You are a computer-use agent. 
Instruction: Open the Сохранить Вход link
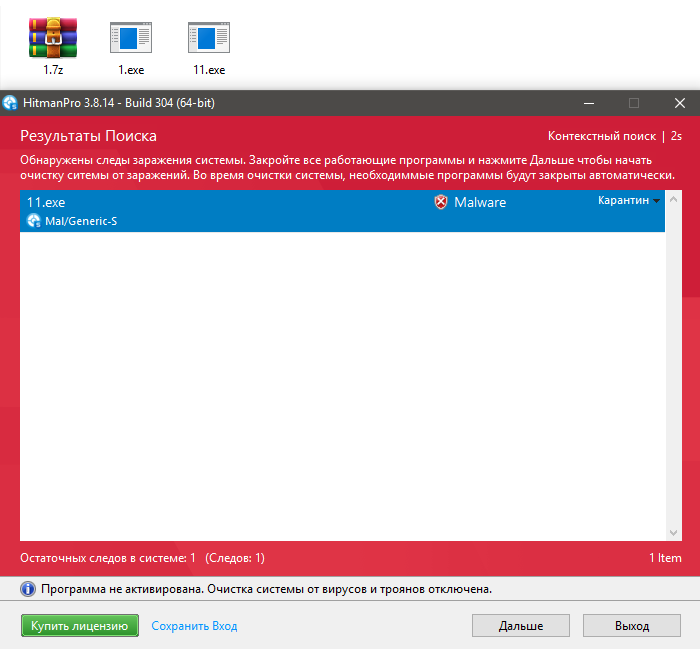194,626
